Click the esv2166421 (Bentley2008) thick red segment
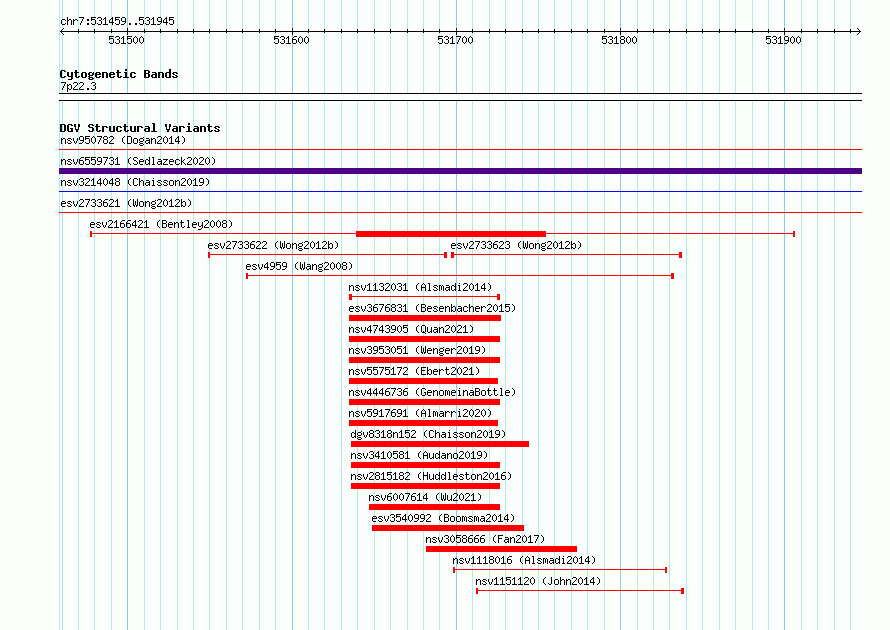The image size is (890, 630). tap(451, 234)
